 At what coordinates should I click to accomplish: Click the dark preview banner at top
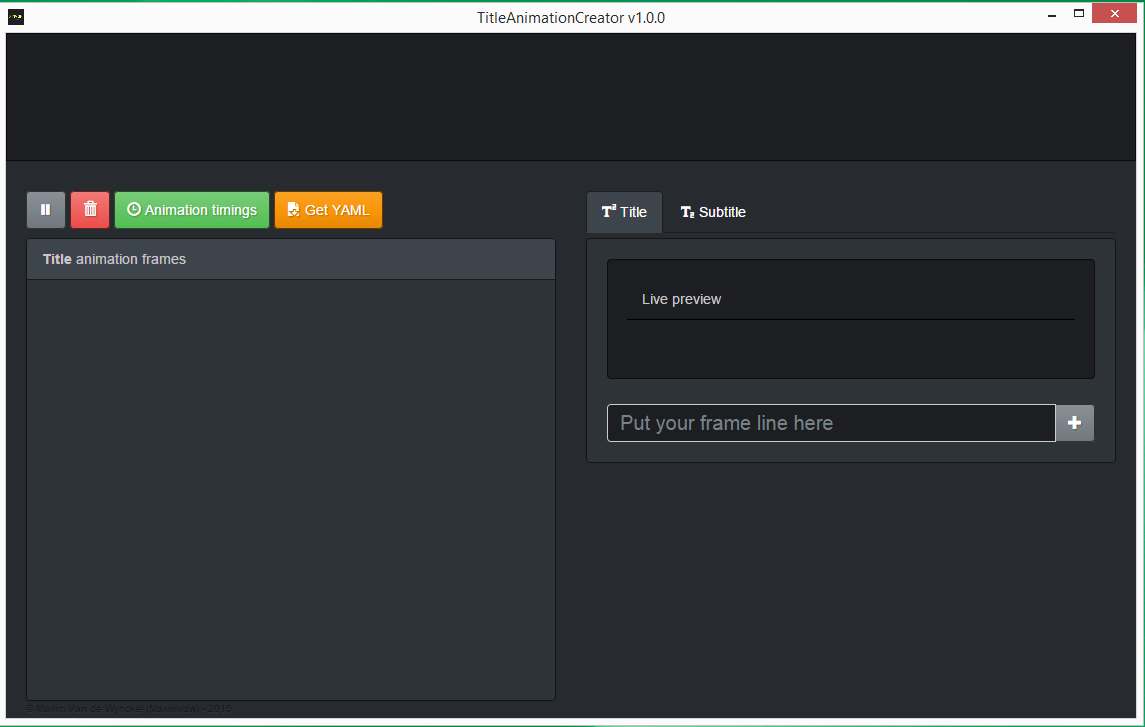(x=571, y=96)
